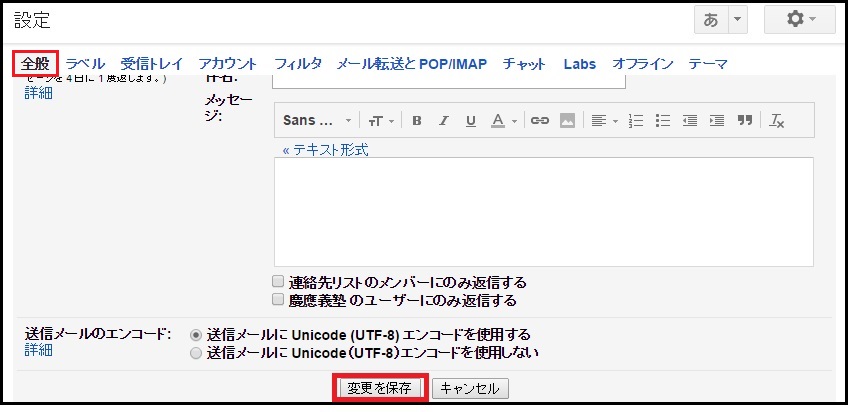Click the remove formatting icon

pyautogui.click(x=777, y=121)
